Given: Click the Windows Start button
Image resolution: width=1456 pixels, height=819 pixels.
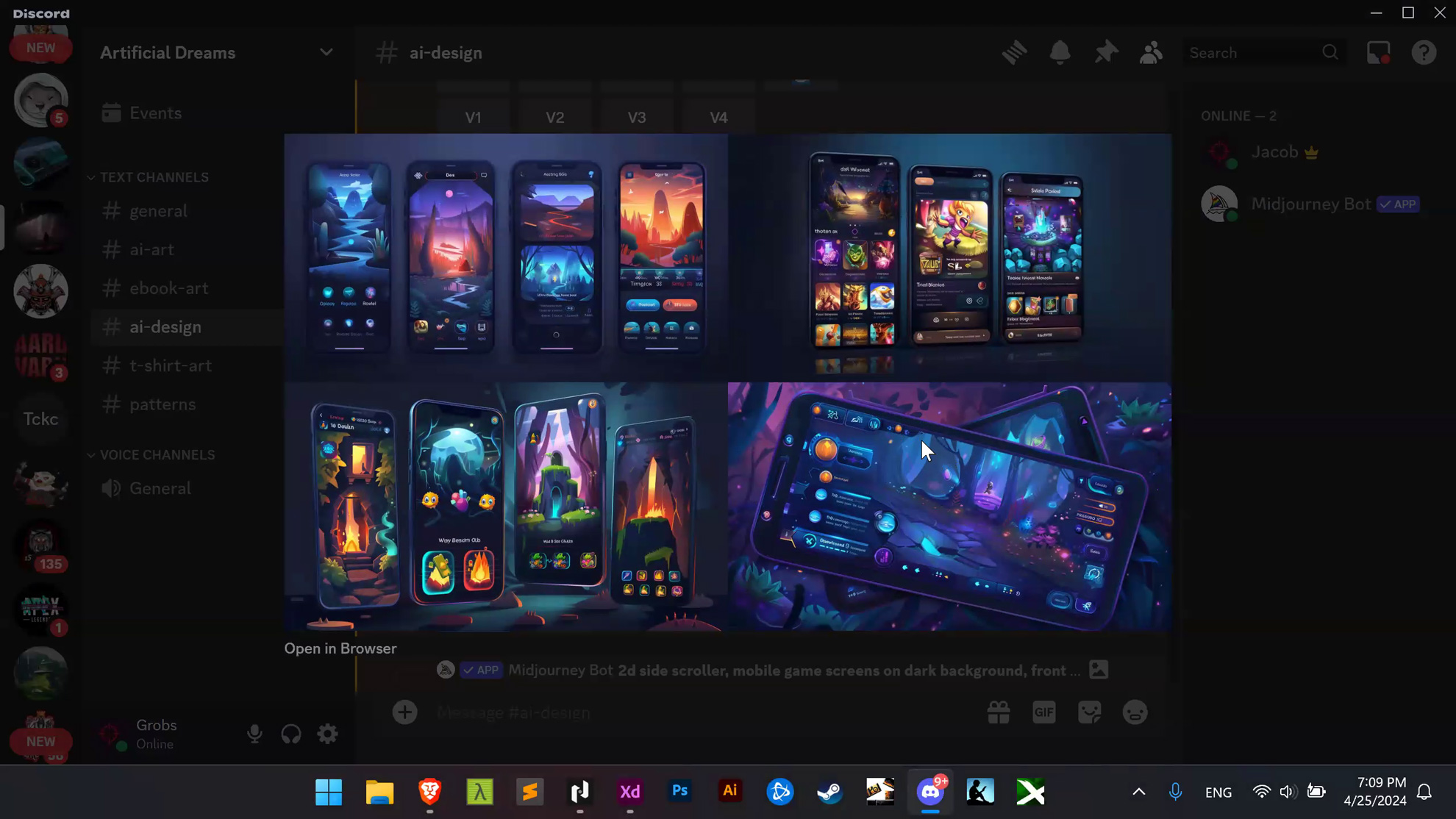Looking at the screenshot, I should [329, 792].
